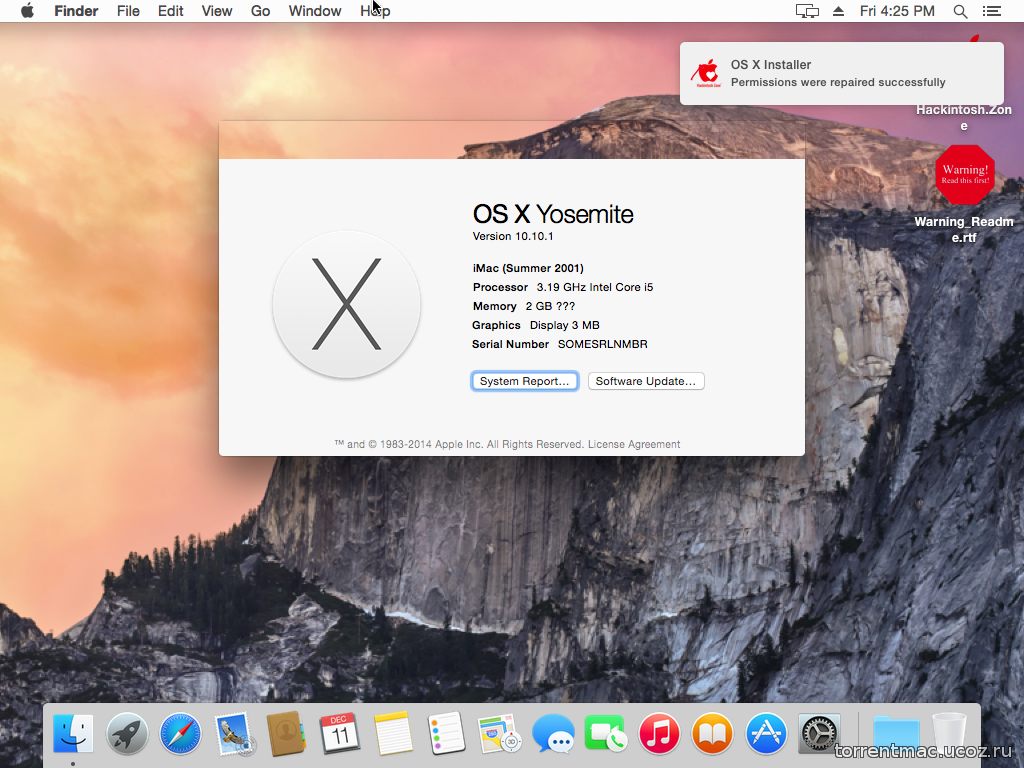Open the View menu
Image resolution: width=1024 pixels, height=768 pixels.
[217, 11]
